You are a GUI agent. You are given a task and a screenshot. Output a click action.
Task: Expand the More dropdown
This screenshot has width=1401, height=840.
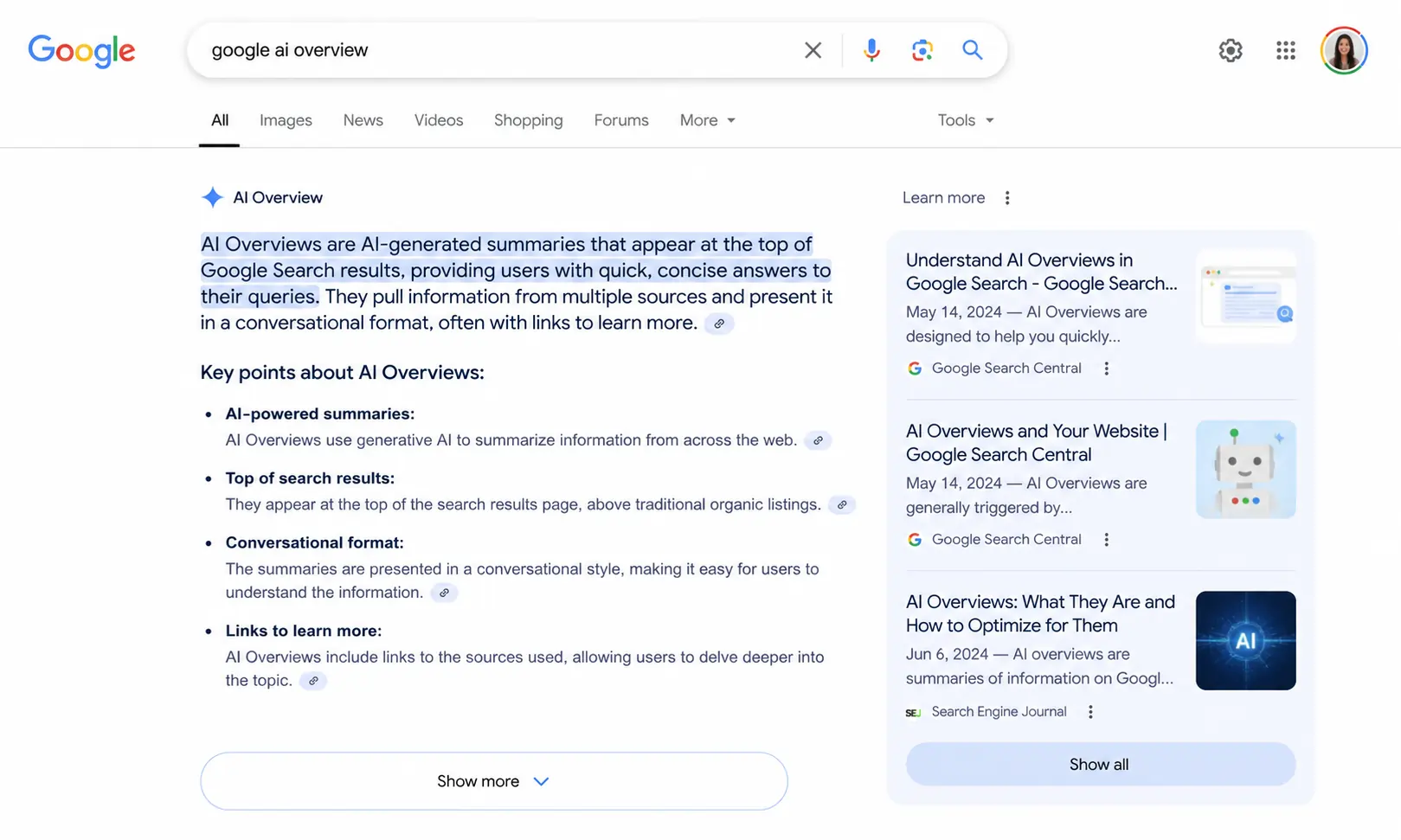707,120
